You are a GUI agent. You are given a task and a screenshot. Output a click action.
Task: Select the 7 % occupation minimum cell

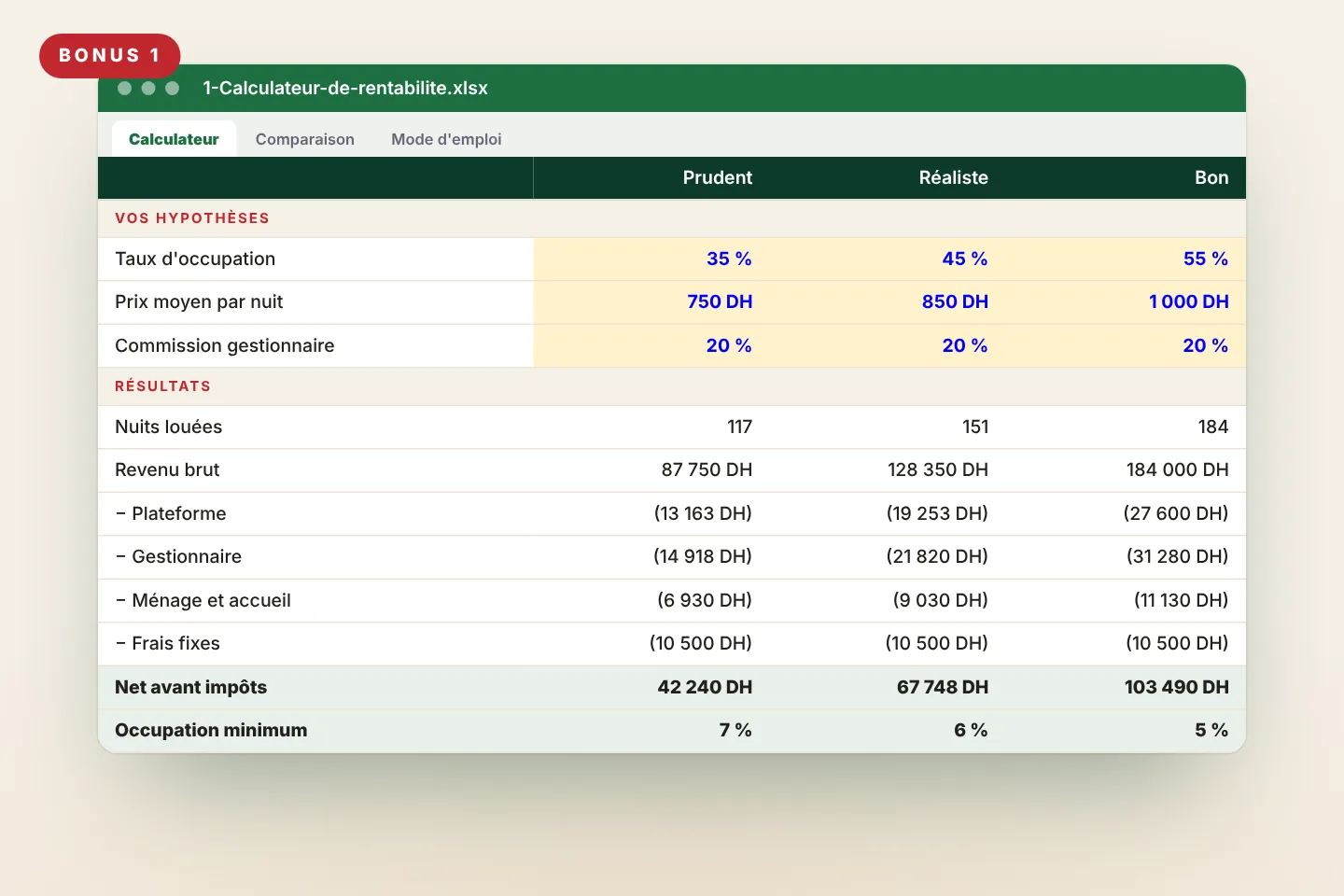pos(651,730)
